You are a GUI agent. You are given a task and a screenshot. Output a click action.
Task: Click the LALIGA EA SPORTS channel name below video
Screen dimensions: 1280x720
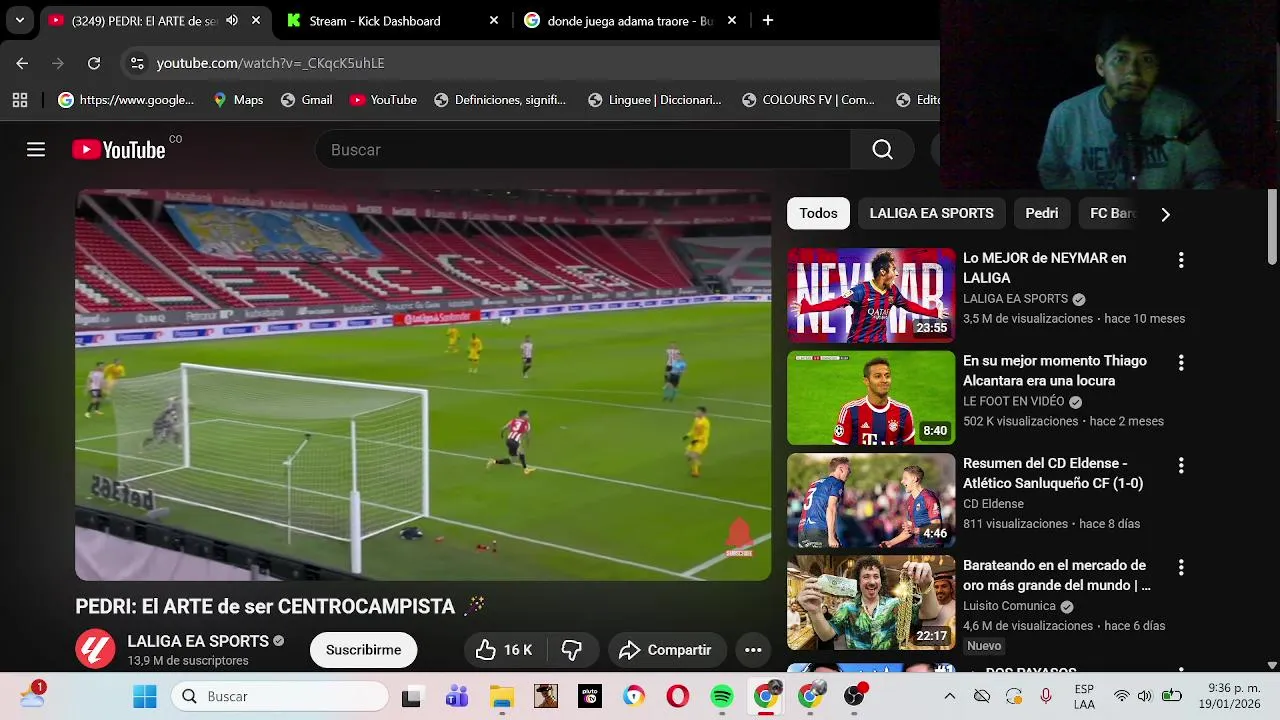(198, 641)
